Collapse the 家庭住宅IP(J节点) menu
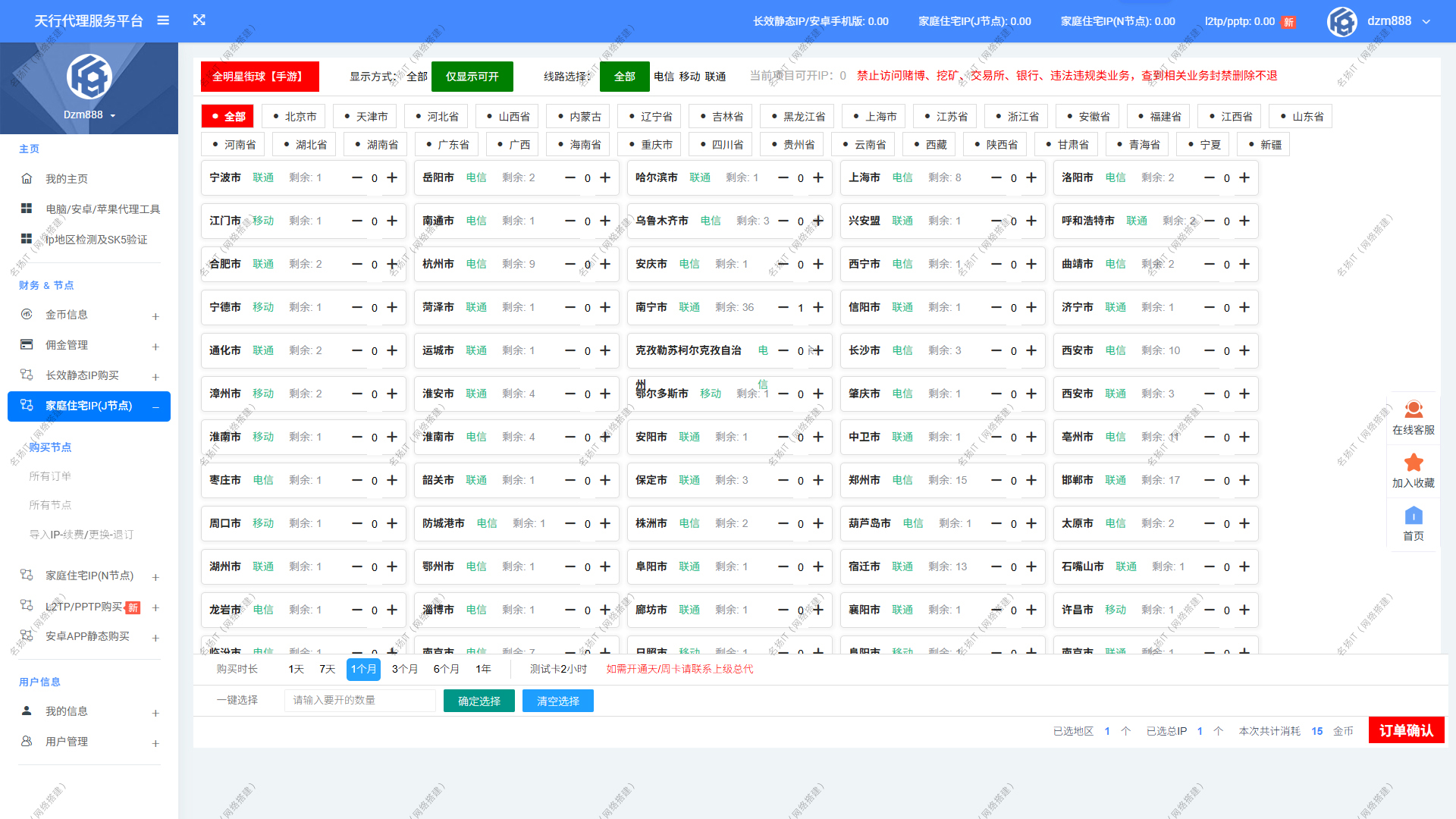This screenshot has width=1456, height=819. click(89, 406)
